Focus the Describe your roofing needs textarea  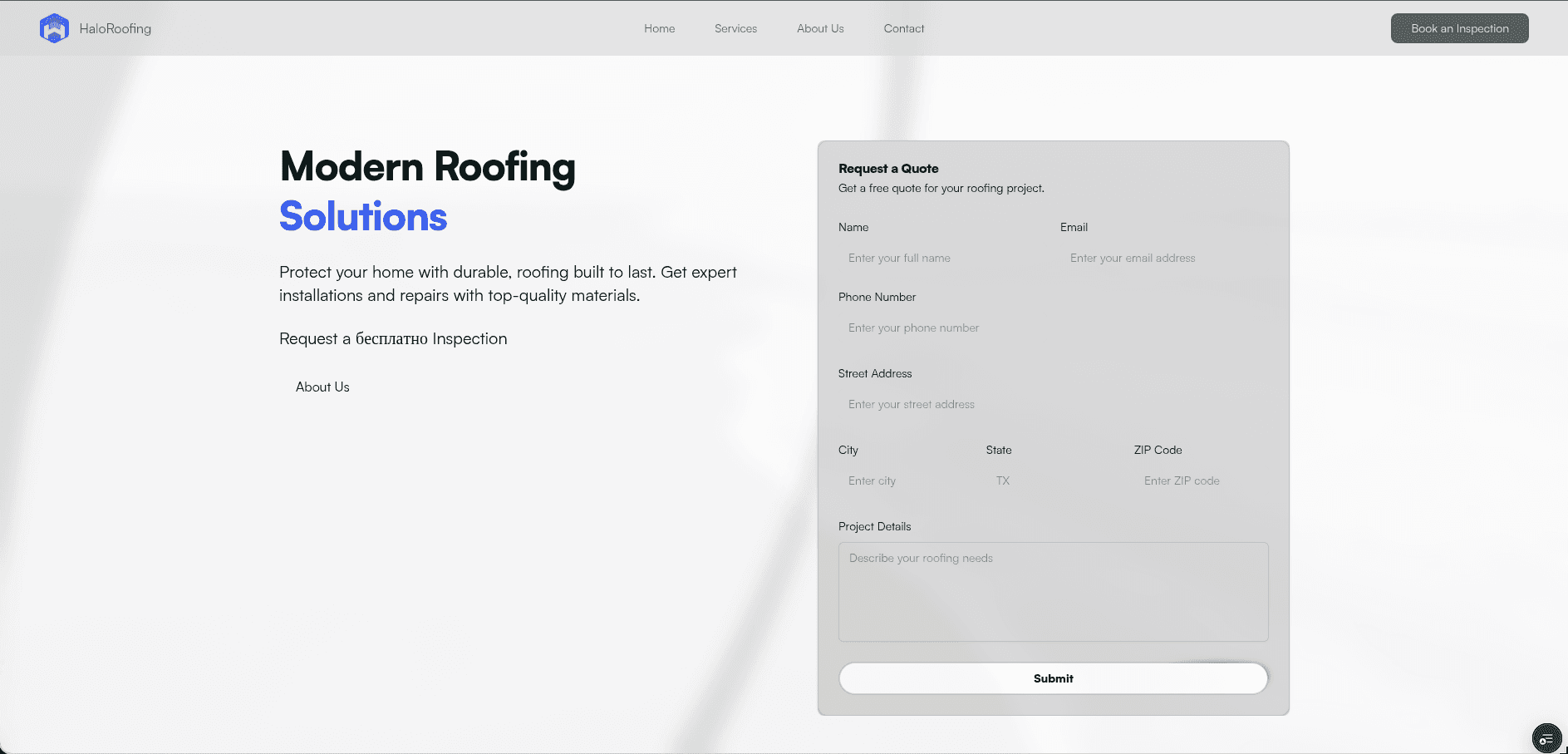coord(1053,592)
